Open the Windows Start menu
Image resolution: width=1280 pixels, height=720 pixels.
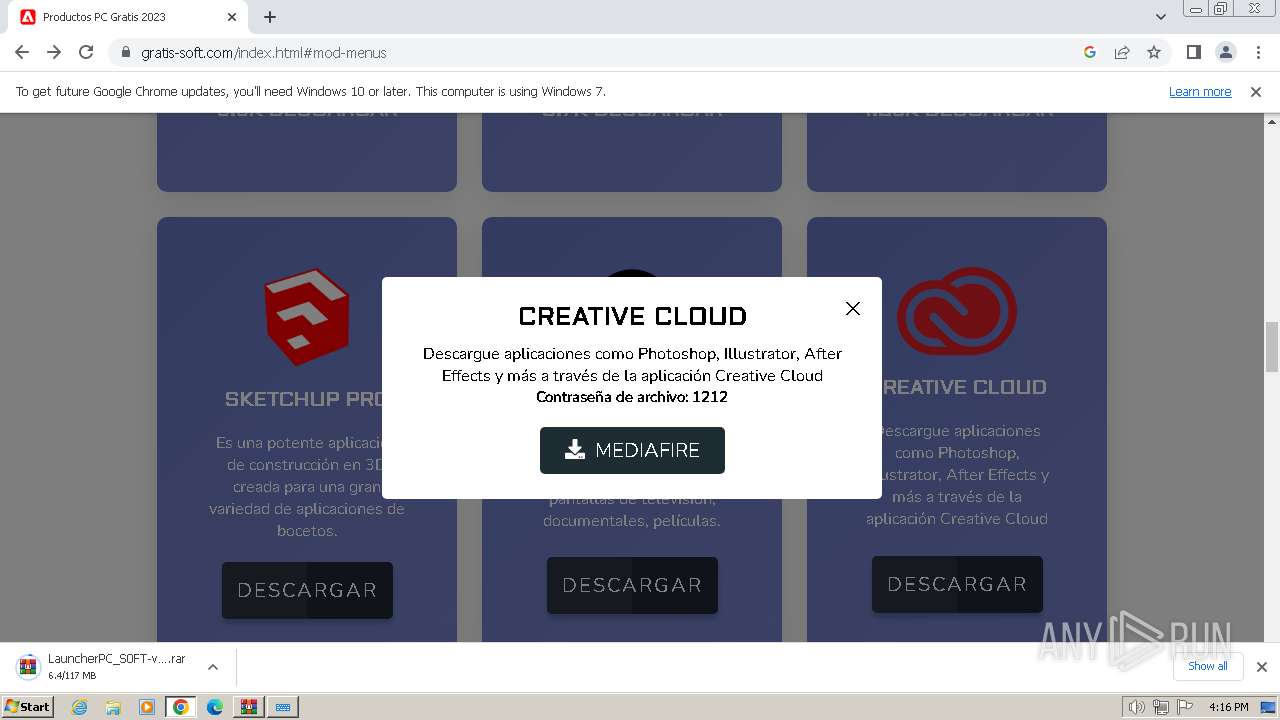coord(27,707)
